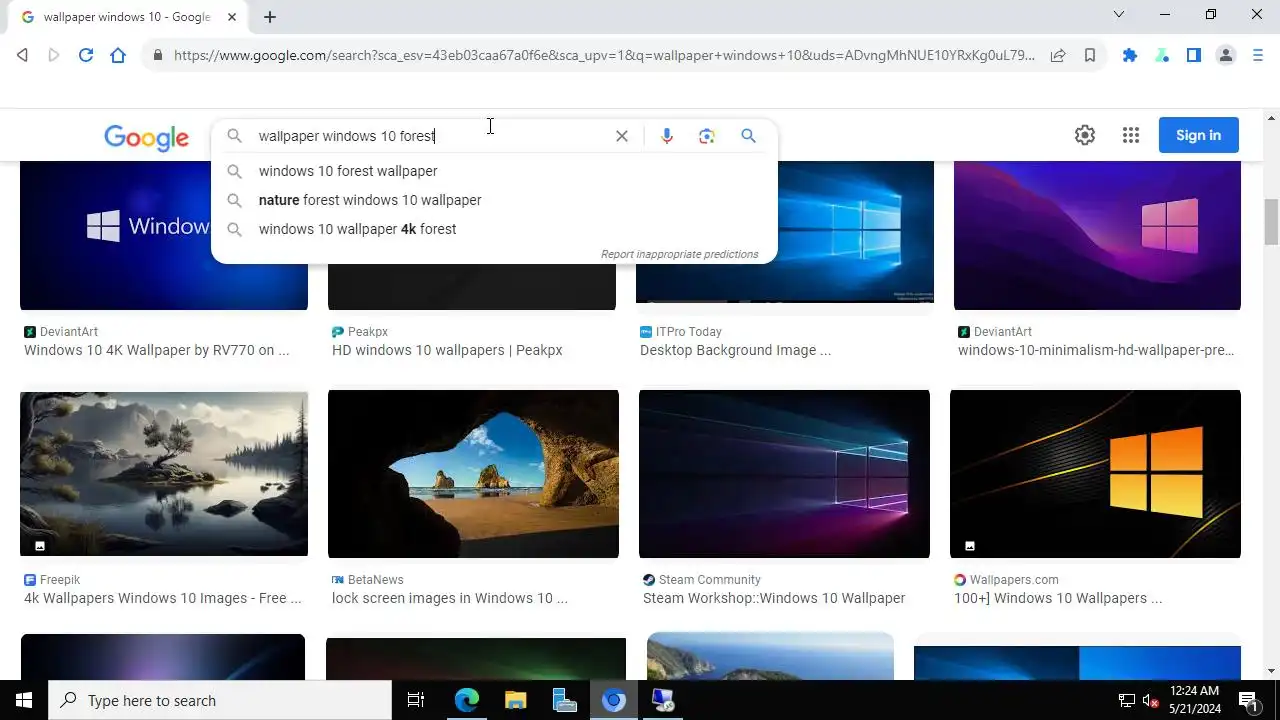Open 'Windows 10 4K Wallpaper by RV770' link
The width and height of the screenshot is (1280, 720).
click(x=156, y=350)
